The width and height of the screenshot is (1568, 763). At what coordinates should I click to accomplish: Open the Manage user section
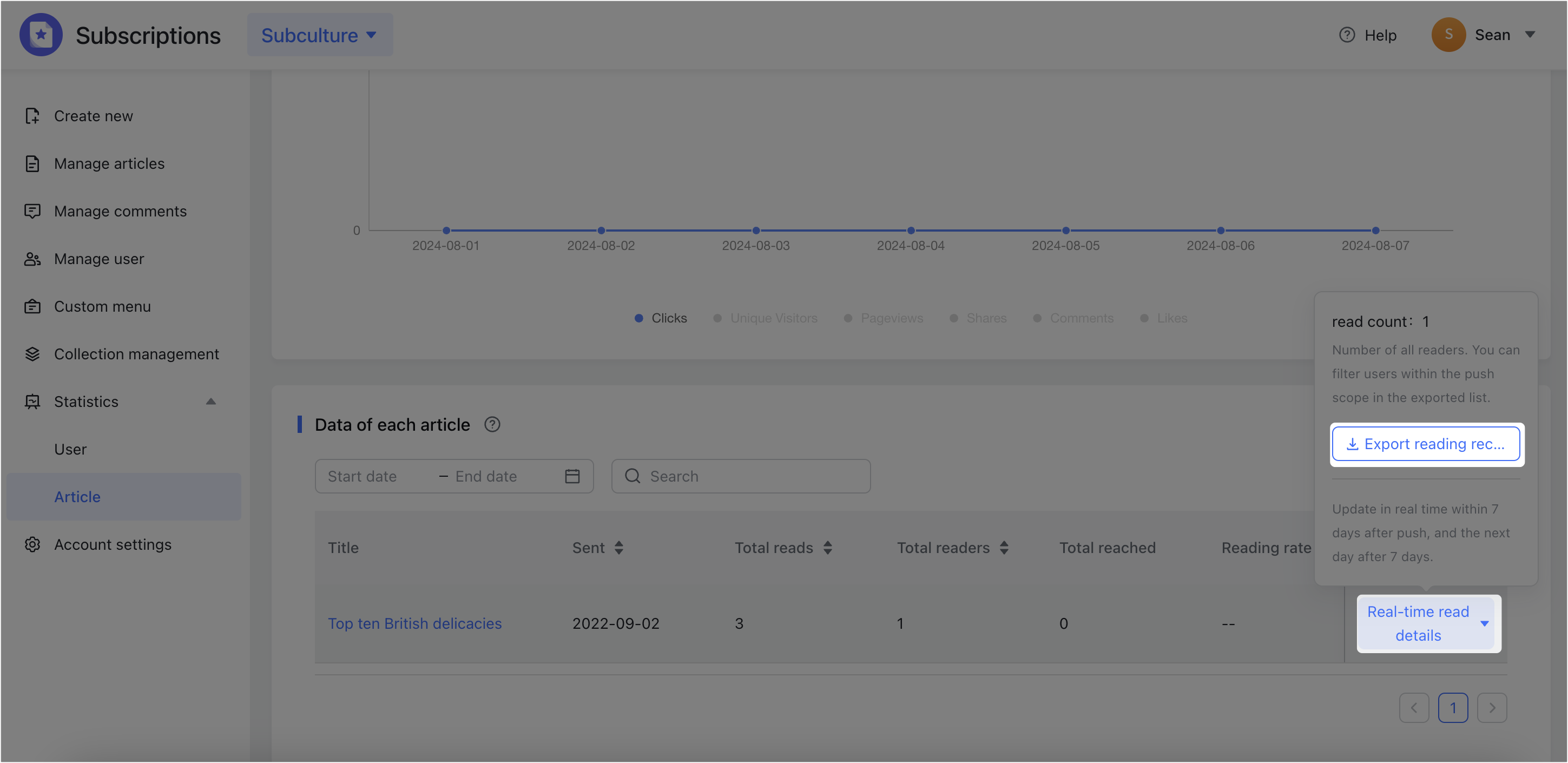click(99, 259)
